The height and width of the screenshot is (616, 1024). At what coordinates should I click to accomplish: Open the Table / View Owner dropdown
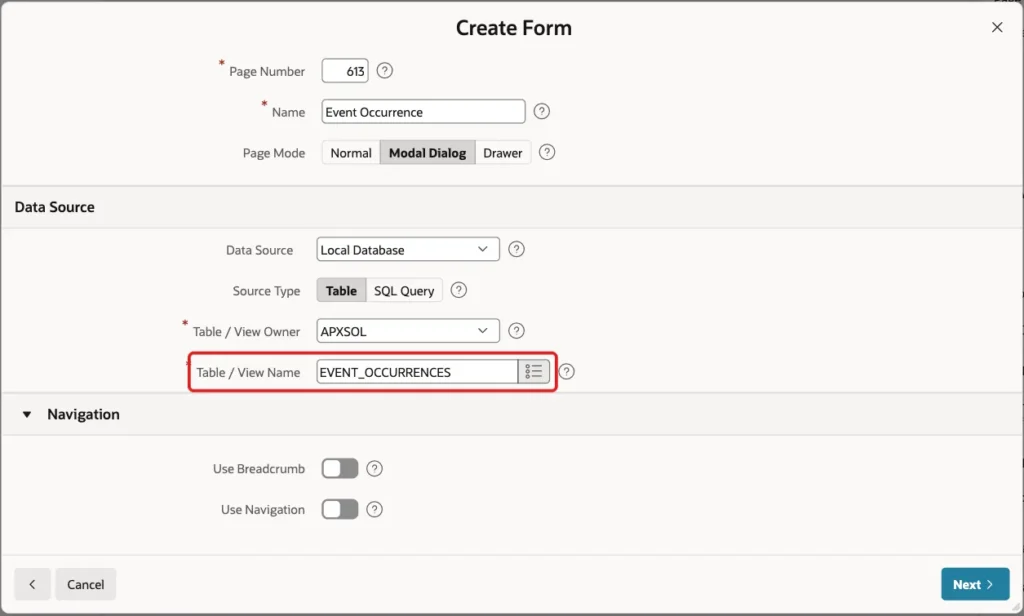coord(408,331)
